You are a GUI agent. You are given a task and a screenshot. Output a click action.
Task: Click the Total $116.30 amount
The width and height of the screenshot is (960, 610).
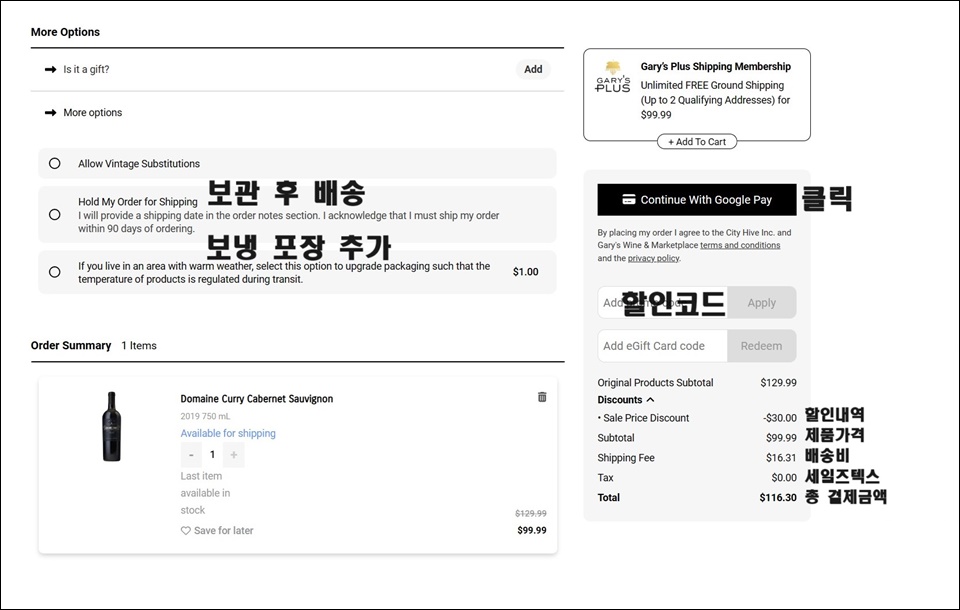tap(778, 497)
